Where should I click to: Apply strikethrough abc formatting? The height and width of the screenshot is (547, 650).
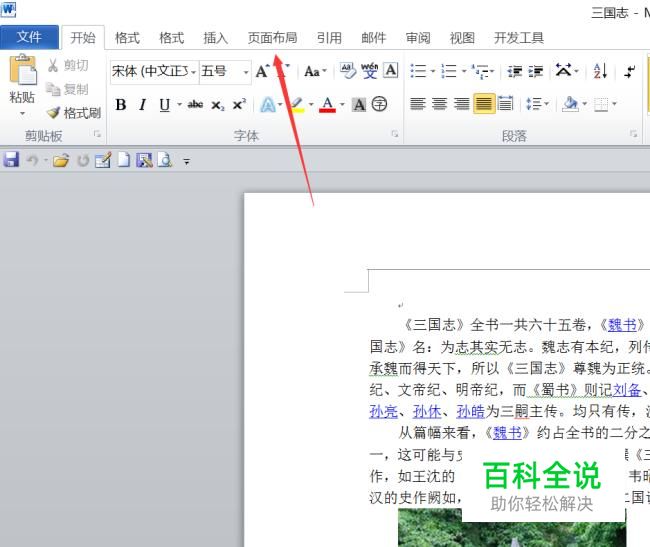(x=195, y=104)
